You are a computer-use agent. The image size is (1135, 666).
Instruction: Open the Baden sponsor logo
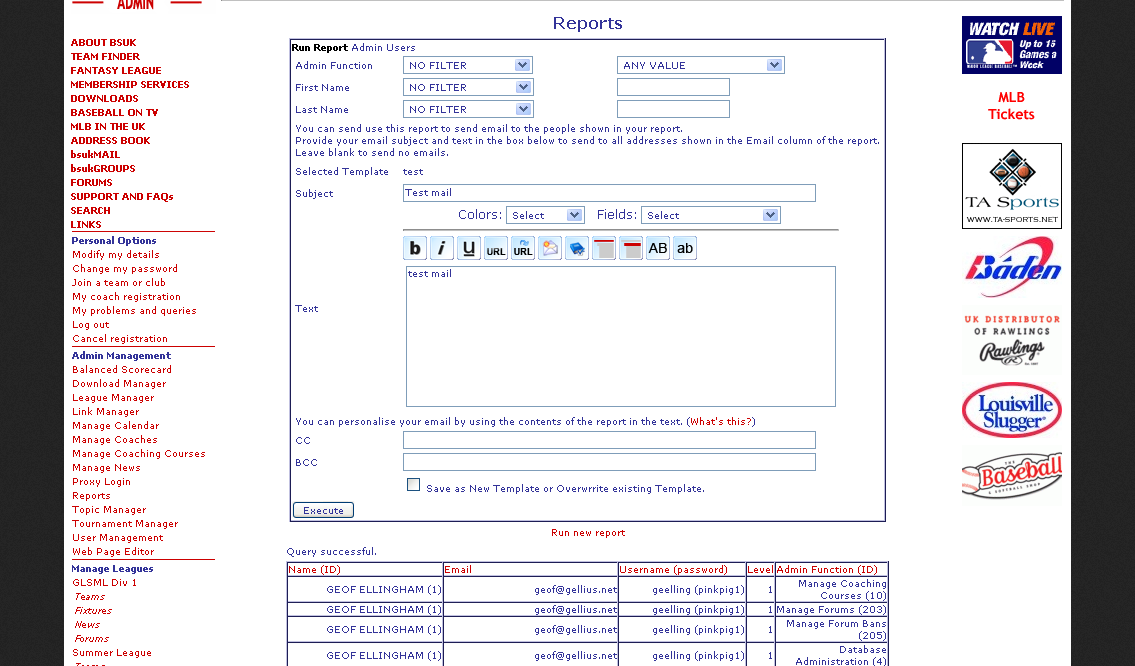pyautogui.click(x=1011, y=269)
